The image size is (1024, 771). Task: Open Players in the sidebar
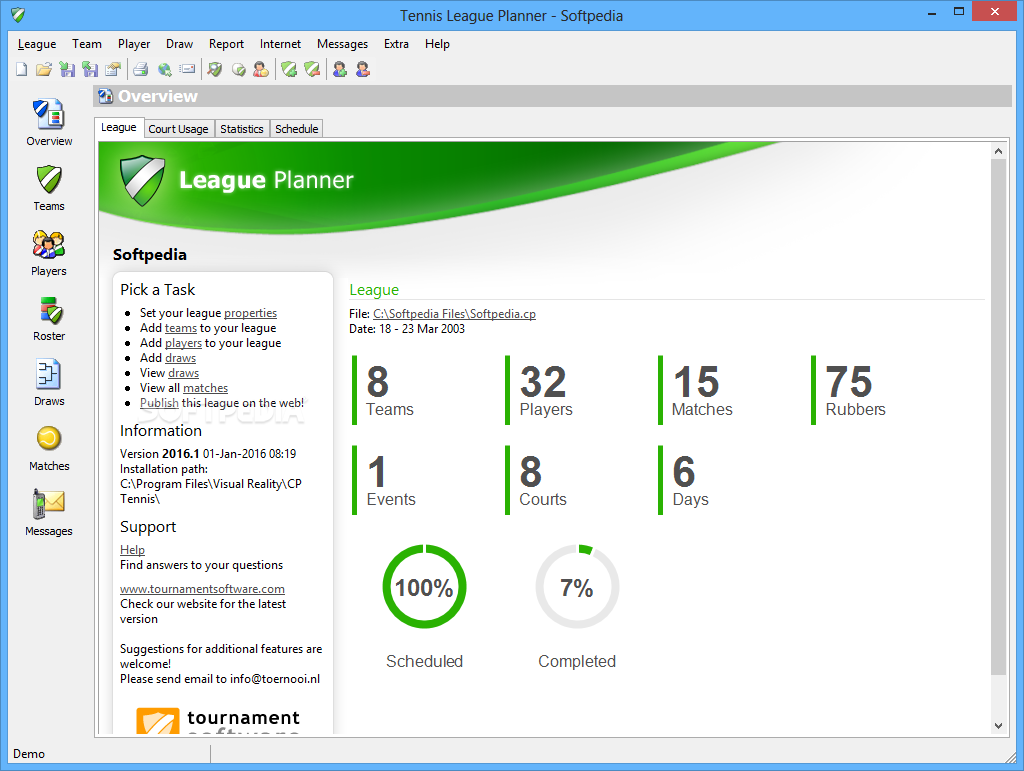[x=49, y=253]
